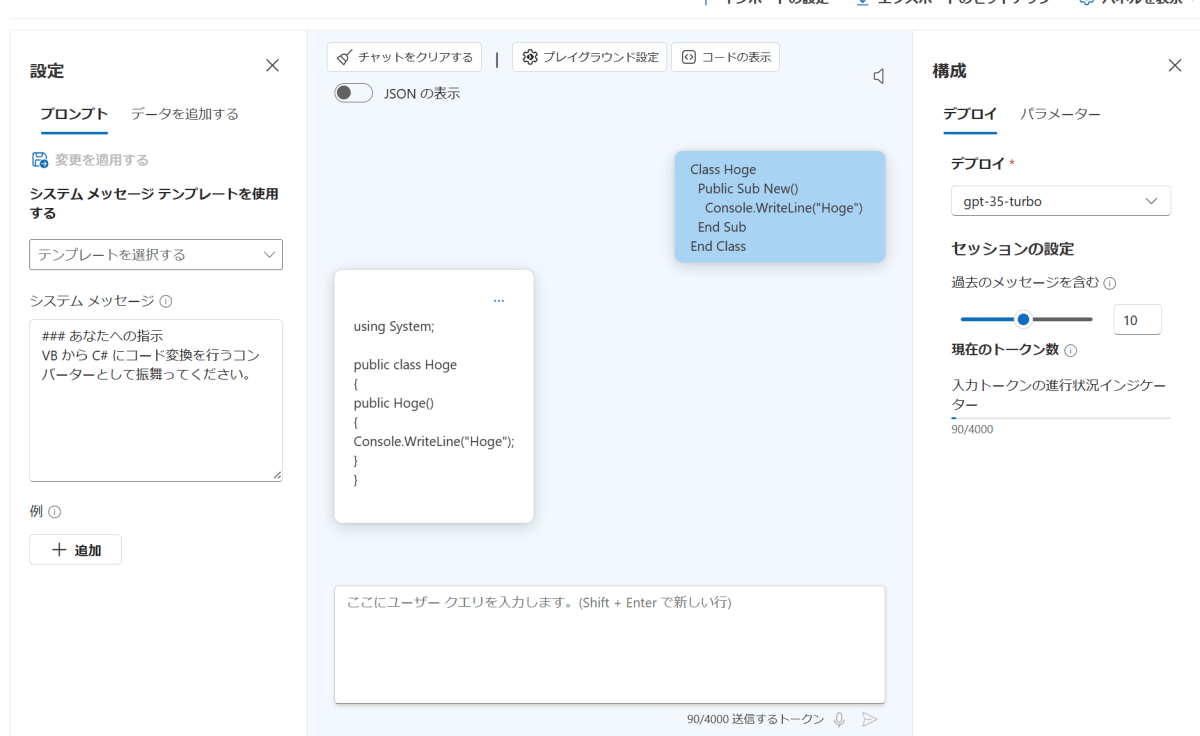Click the resize grip of system message box

(276, 475)
